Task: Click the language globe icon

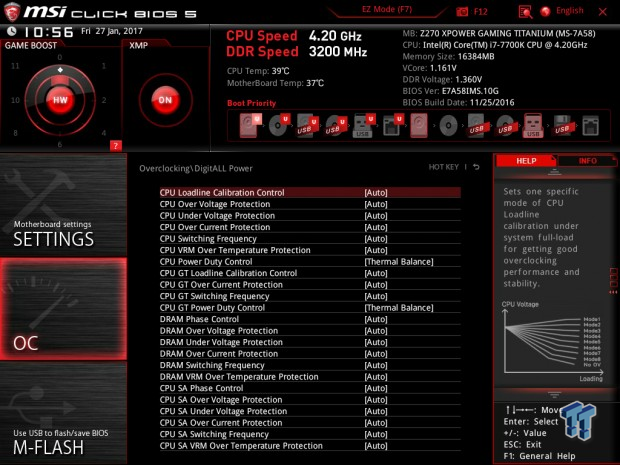Action: click(x=546, y=11)
